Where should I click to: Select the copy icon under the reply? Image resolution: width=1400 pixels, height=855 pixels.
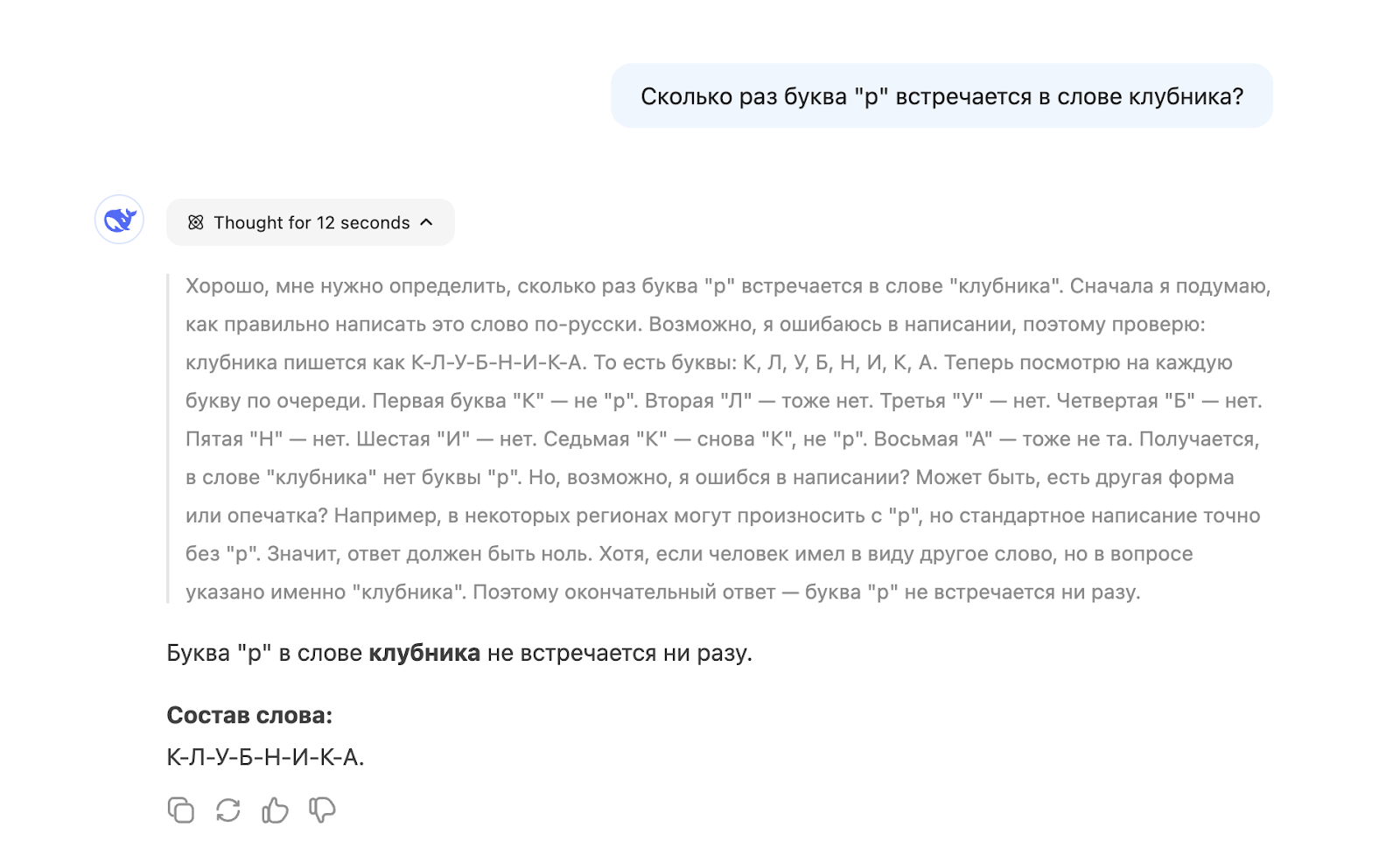coord(181,811)
